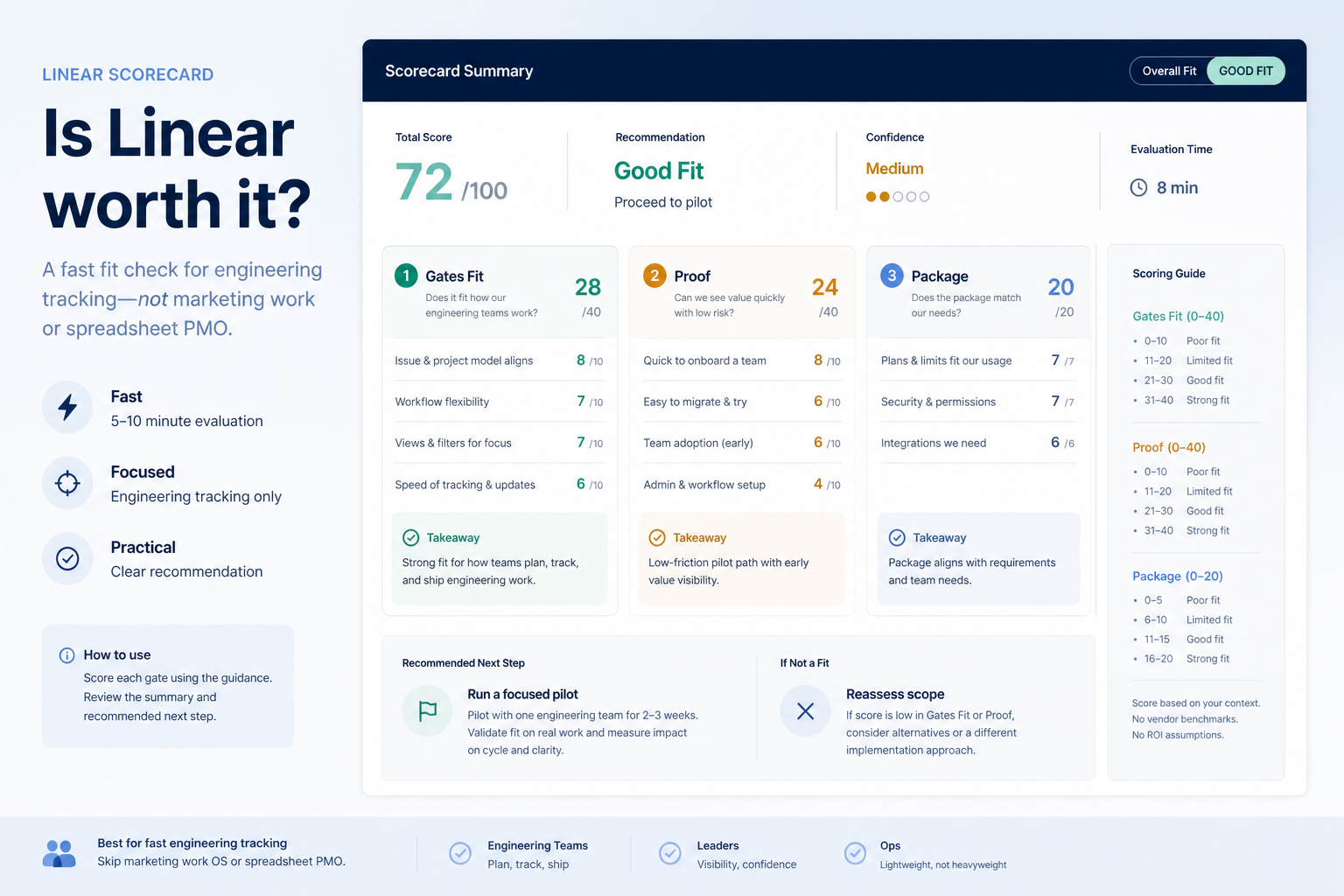Open the Gates Fit card heading
The image size is (1344, 896).
tap(454, 276)
